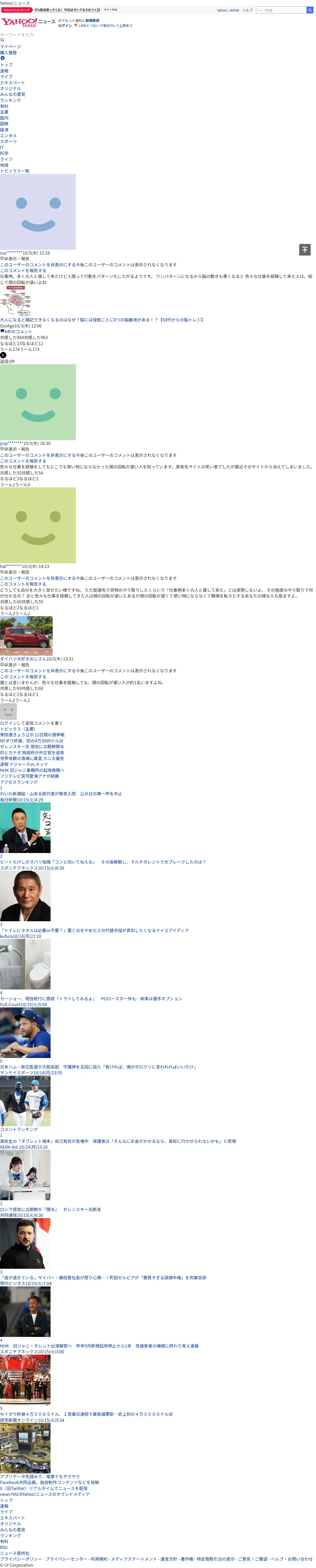Open hal******** yellow-green smiley avatar
Screen dimensions: 316x1568
click(x=38, y=525)
